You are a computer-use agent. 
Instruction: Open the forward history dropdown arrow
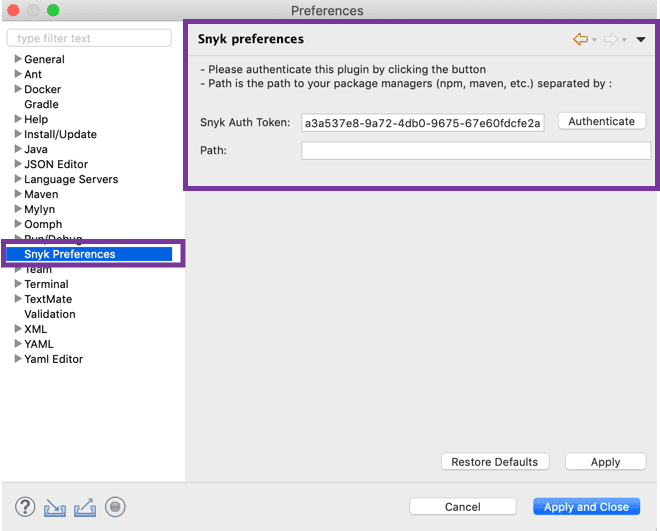click(x=624, y=40)
